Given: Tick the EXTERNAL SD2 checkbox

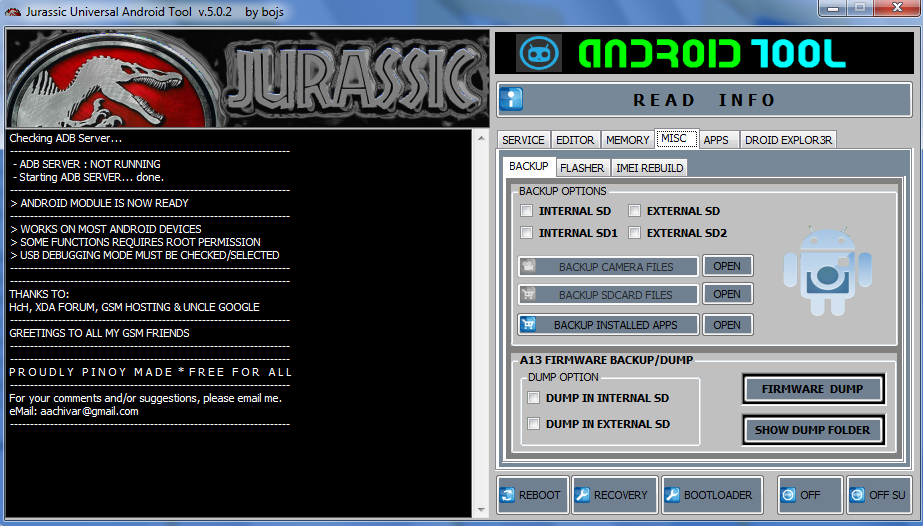Looking at the screenshot, I should pos(635,233).
